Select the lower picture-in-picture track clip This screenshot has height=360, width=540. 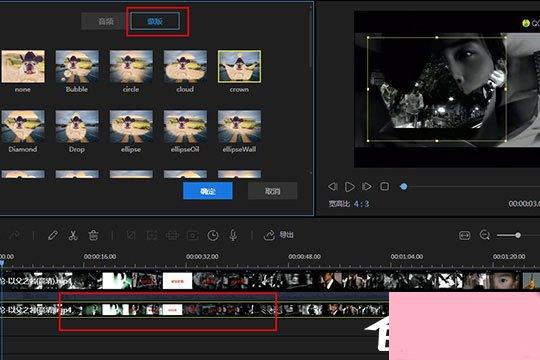[195, 310]
